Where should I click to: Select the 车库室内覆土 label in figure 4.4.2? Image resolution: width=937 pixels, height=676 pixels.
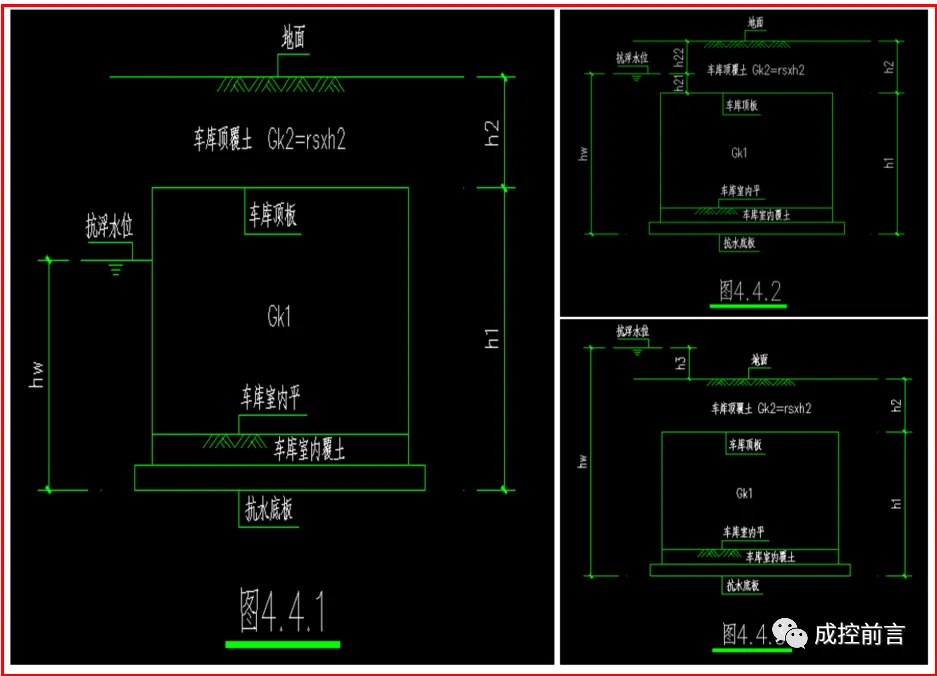tap(766, 215)
